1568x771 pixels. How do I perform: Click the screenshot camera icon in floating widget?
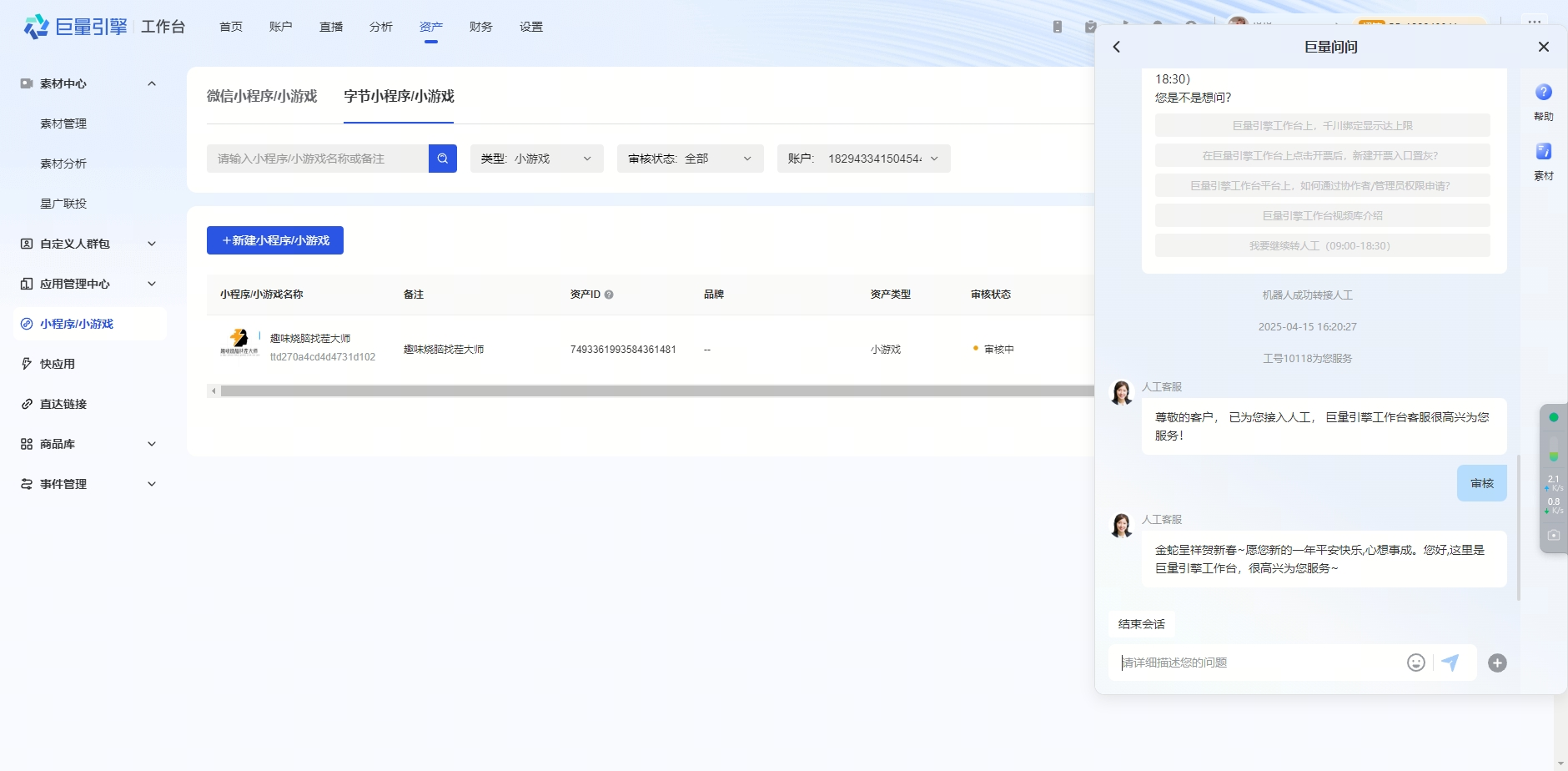tap(1554, 535)
